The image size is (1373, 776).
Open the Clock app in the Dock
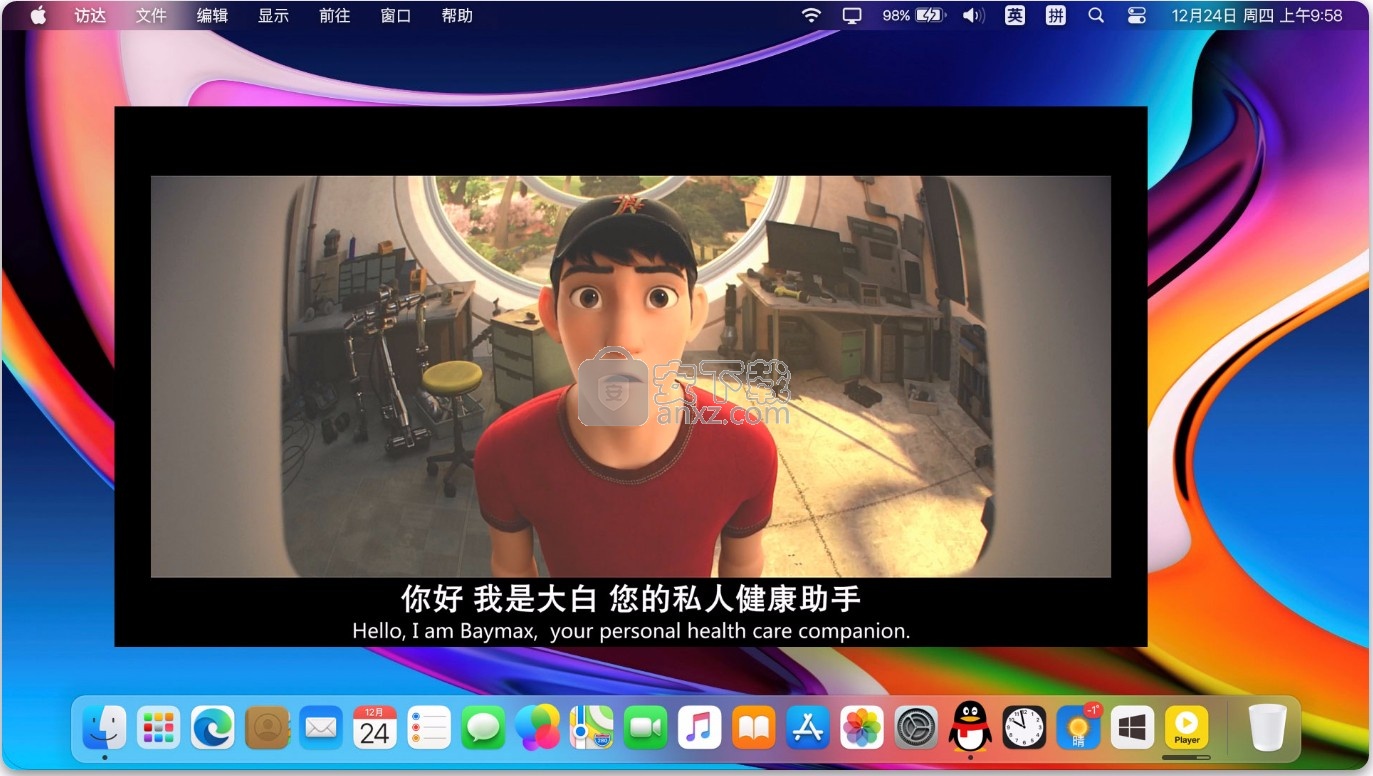1025,727
